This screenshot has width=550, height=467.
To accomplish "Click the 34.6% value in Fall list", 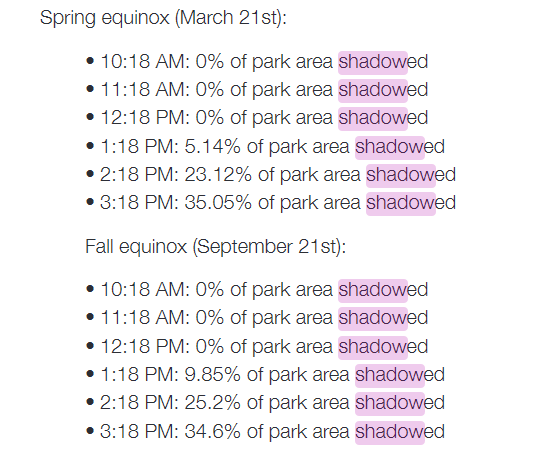I will coord(212,432).
